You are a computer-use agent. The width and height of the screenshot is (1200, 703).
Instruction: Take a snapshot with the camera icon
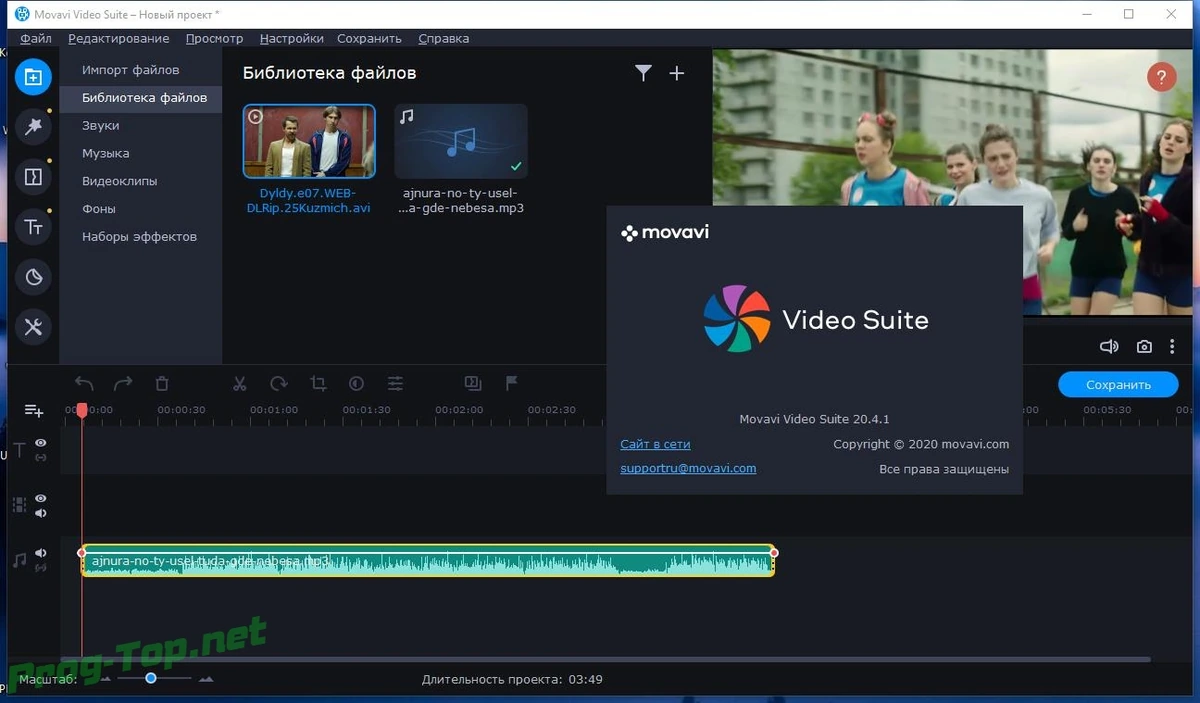click(x=1144, y=347)
